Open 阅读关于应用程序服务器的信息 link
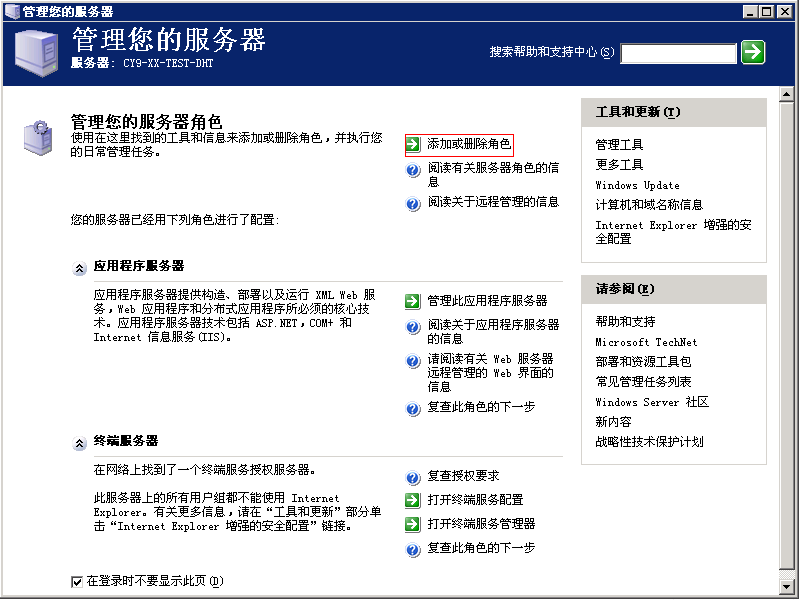The width and height of the screenshot is (799, 600). [x=493, y=331]
